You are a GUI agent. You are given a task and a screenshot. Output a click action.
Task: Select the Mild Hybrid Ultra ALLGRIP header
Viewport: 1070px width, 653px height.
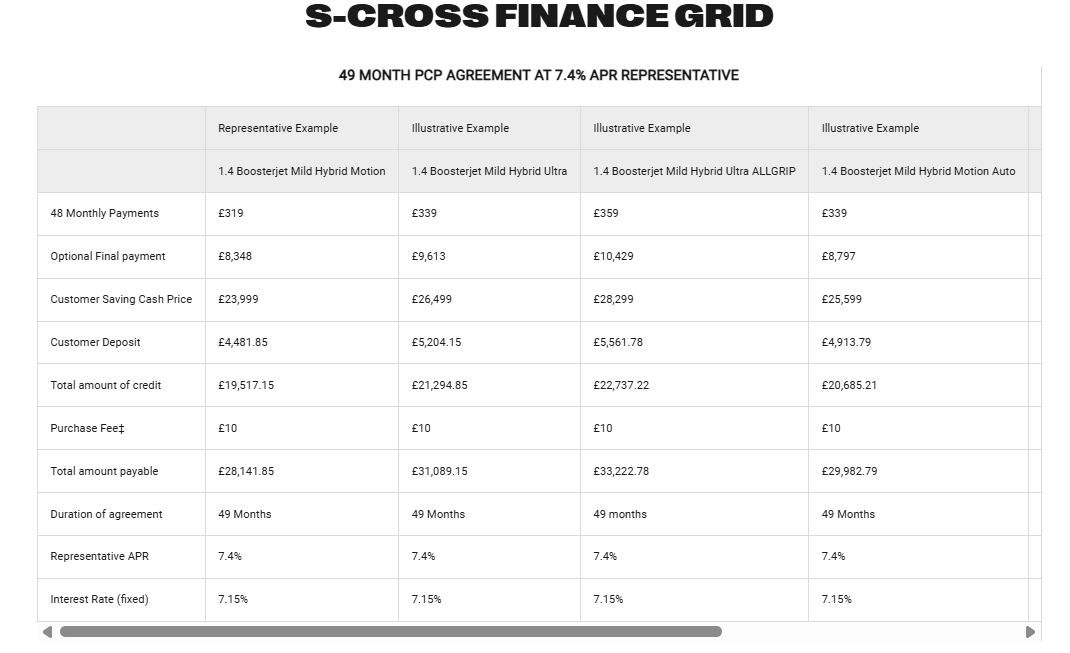[694, 171]
